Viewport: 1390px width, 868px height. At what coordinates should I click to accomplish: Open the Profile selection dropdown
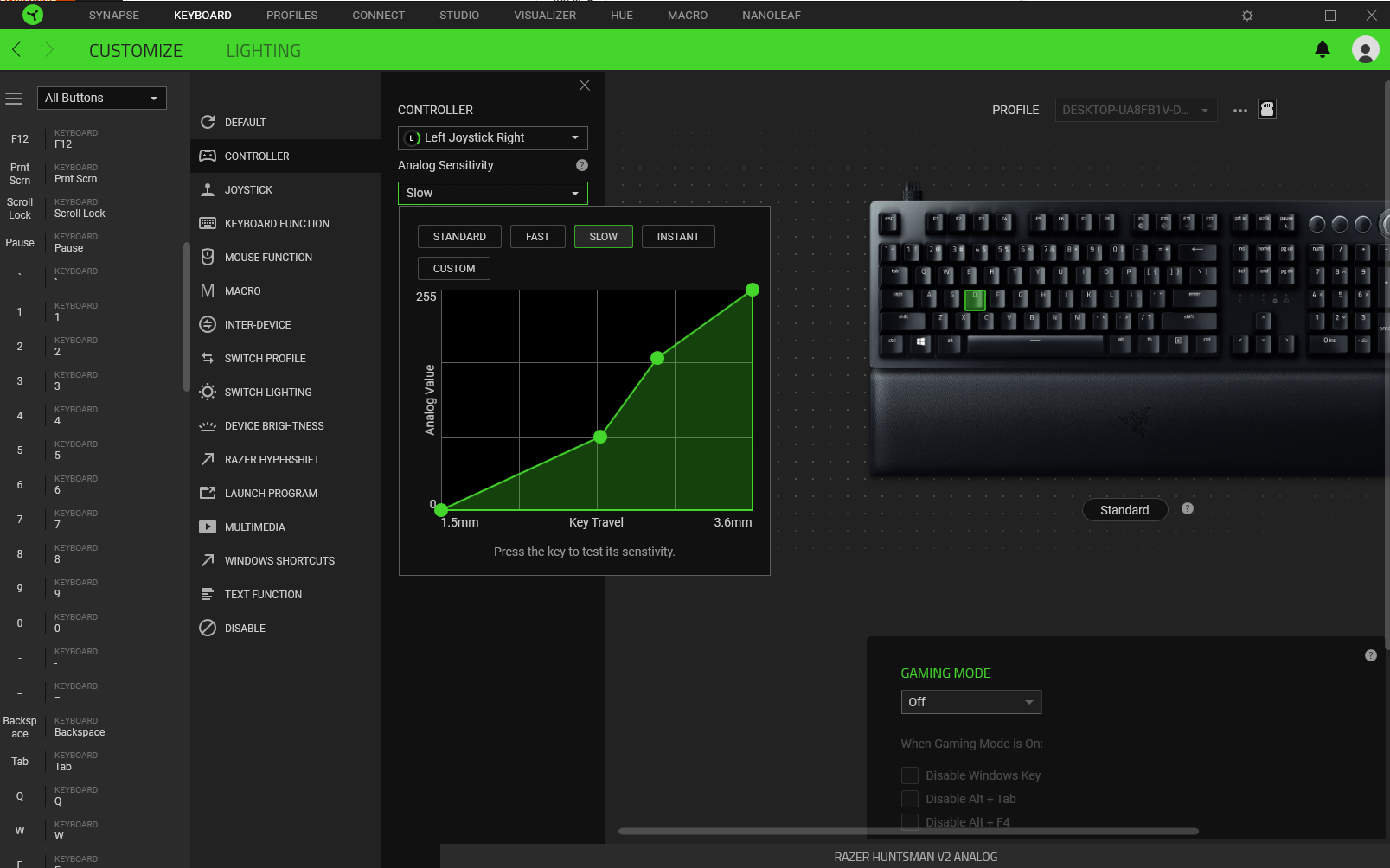[1136, 110]
